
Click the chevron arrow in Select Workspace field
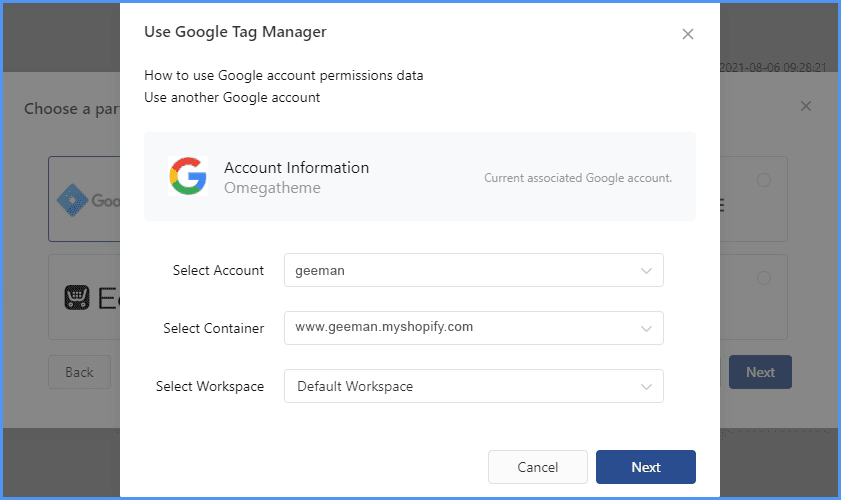click(647, 386)
